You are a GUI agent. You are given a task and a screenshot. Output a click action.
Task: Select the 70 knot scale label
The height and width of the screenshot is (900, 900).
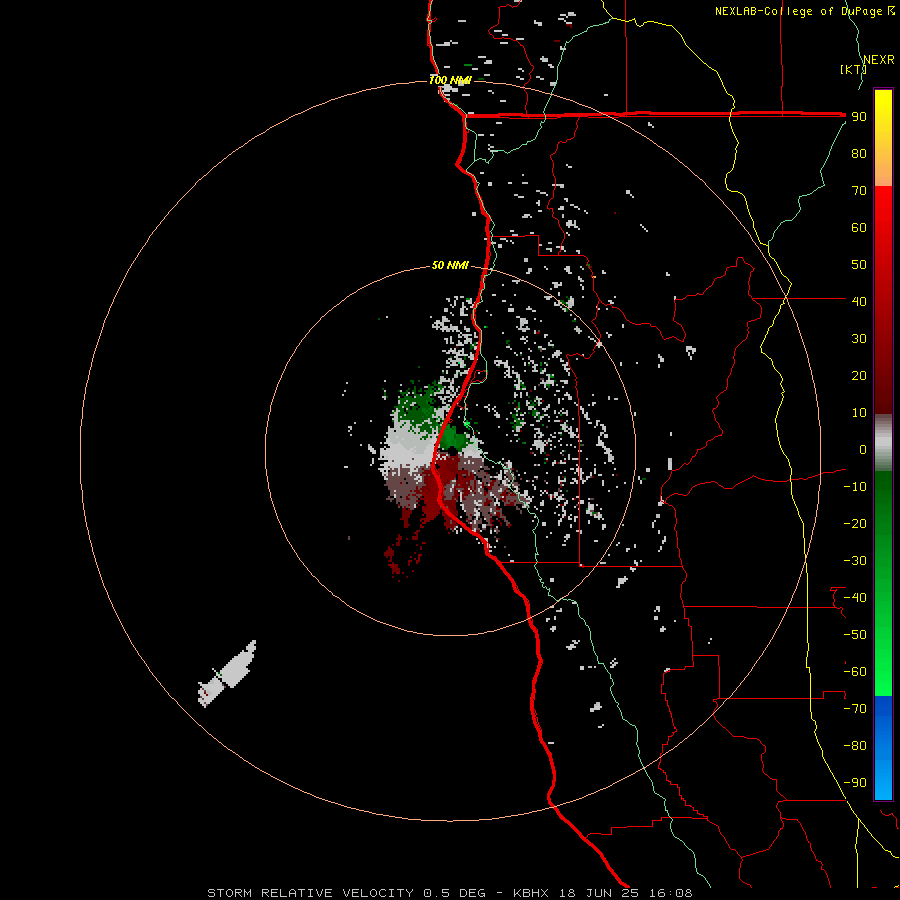[859, 191]
